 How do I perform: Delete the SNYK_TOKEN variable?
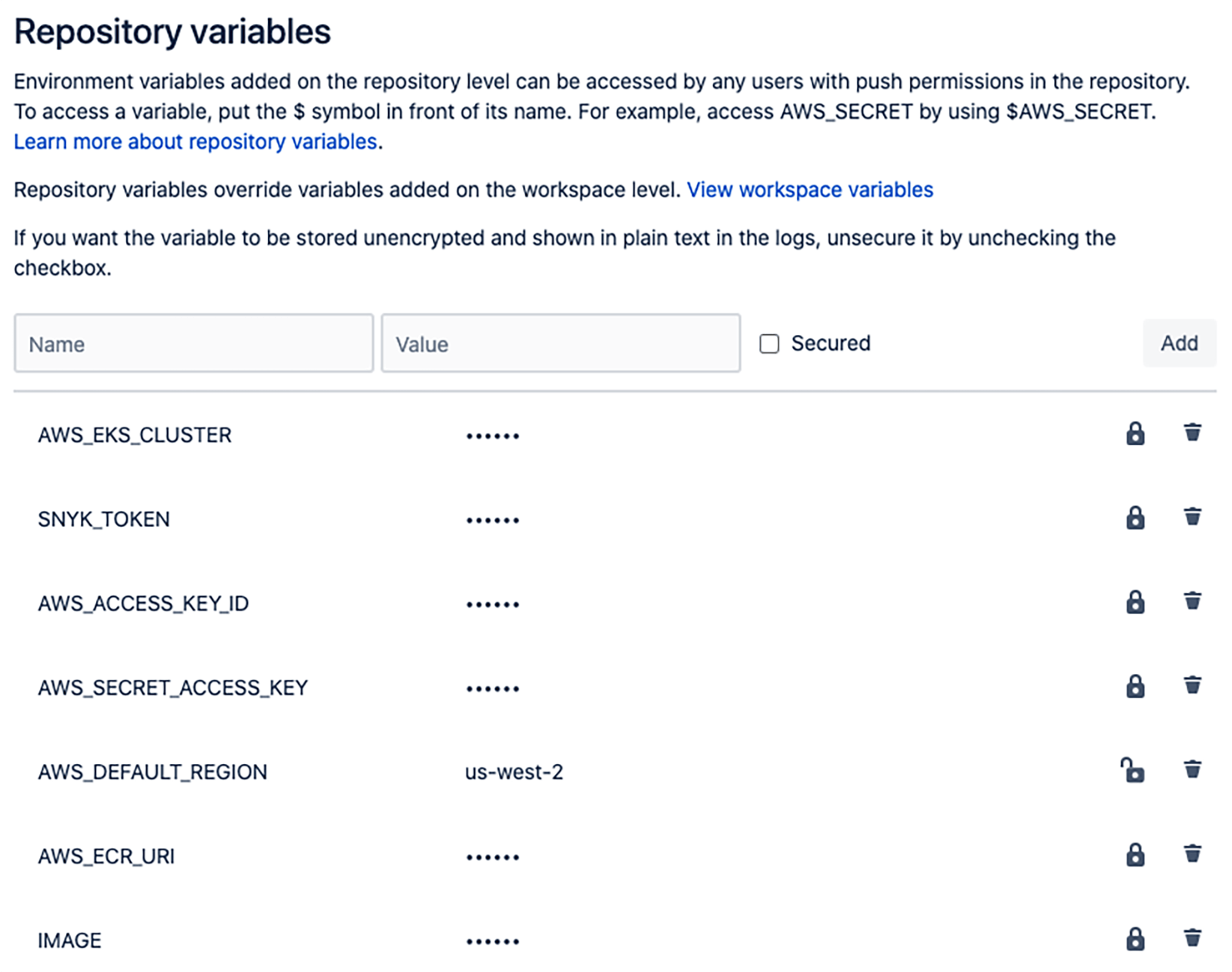click(x=1192, y=518)
